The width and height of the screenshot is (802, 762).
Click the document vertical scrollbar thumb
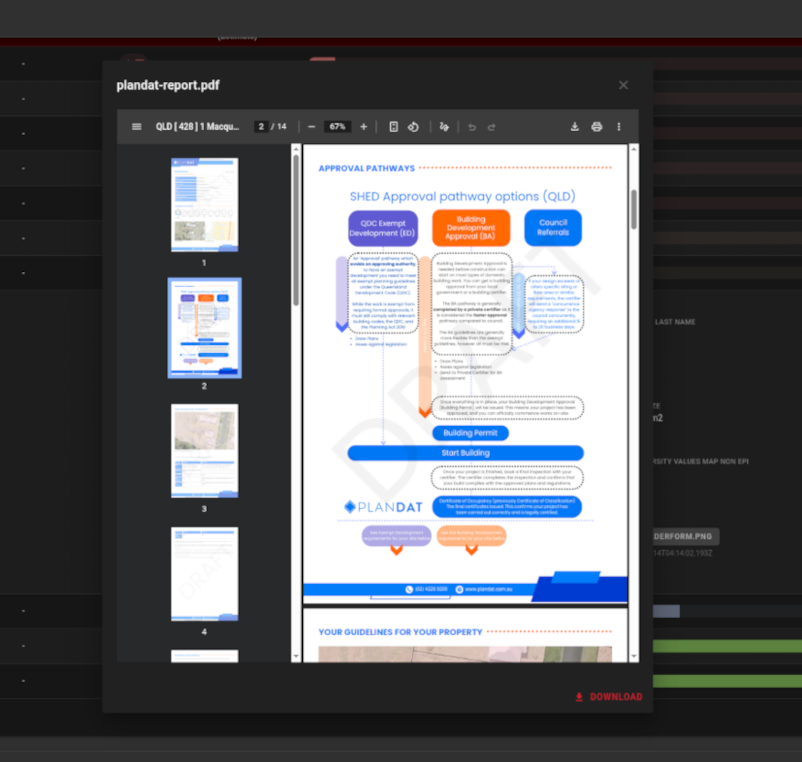click(634, 210)
